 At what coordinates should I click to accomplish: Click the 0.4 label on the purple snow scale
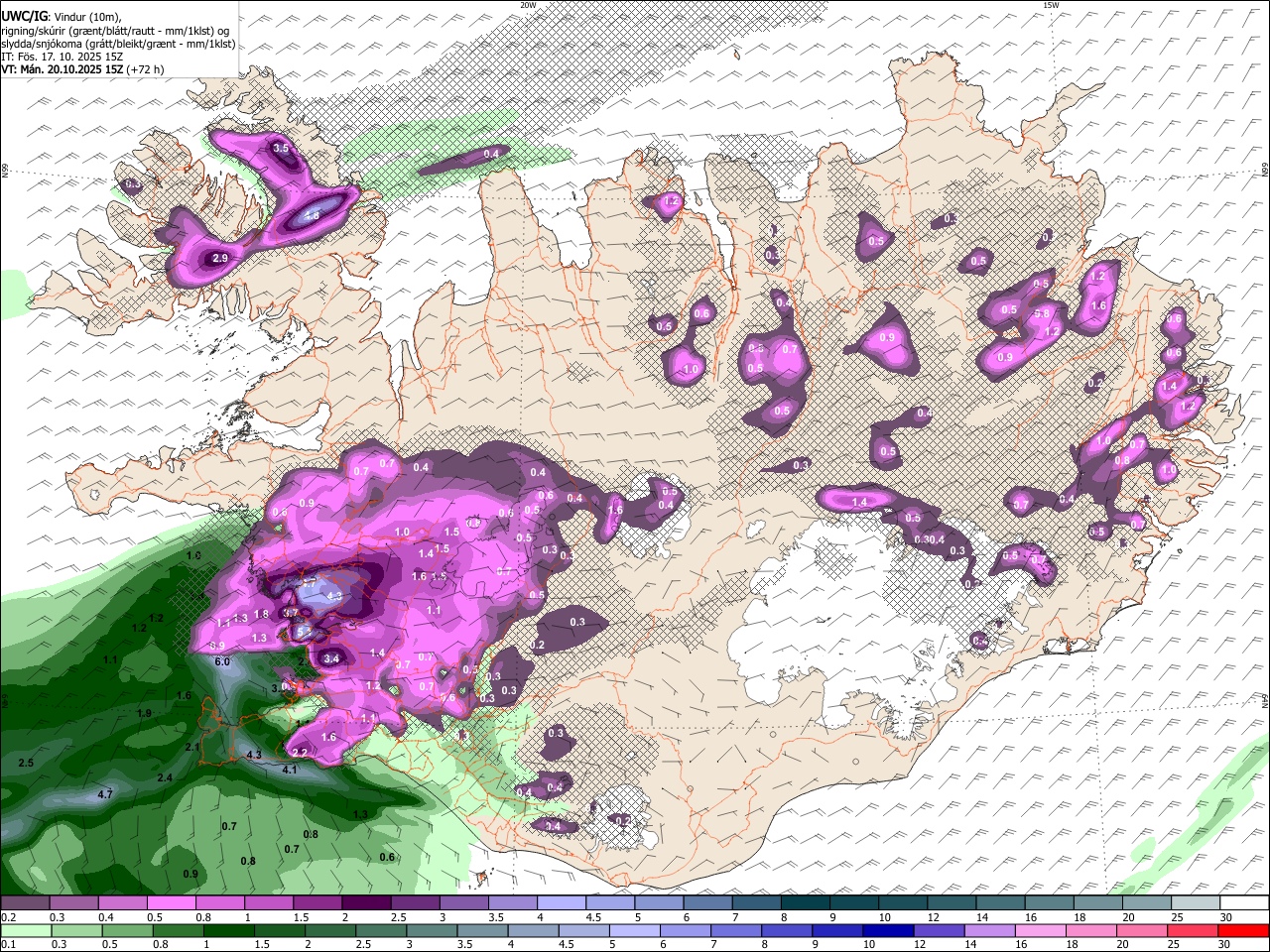[x=107, y=917]
